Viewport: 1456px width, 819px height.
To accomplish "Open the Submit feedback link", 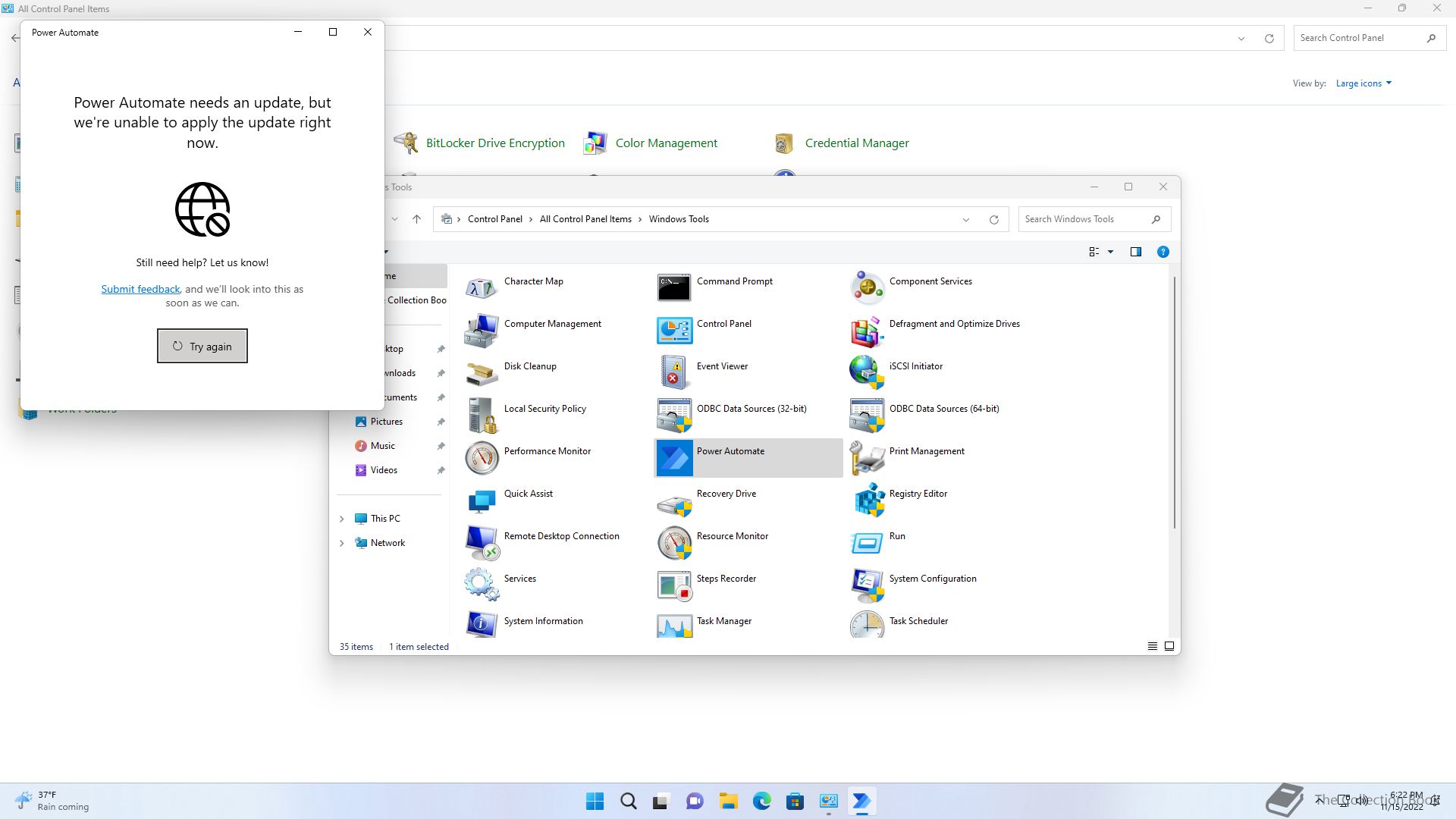I will [140, 289].
